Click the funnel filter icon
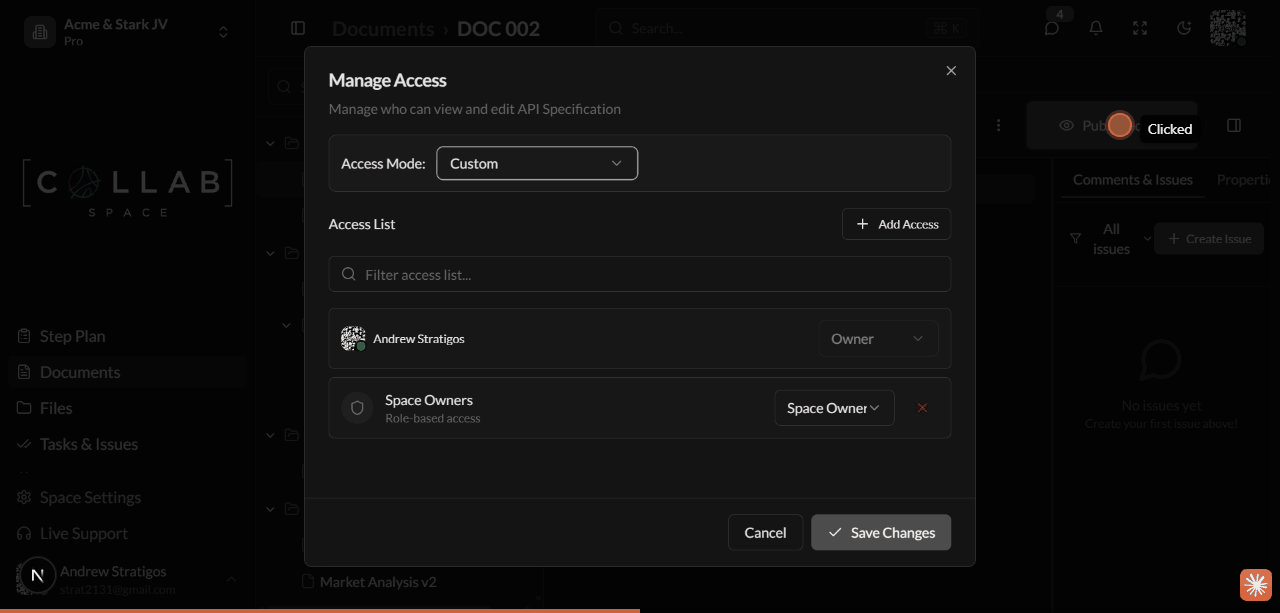The width and height of the screenshot is (1280, 613). (x=1076, y=239)
